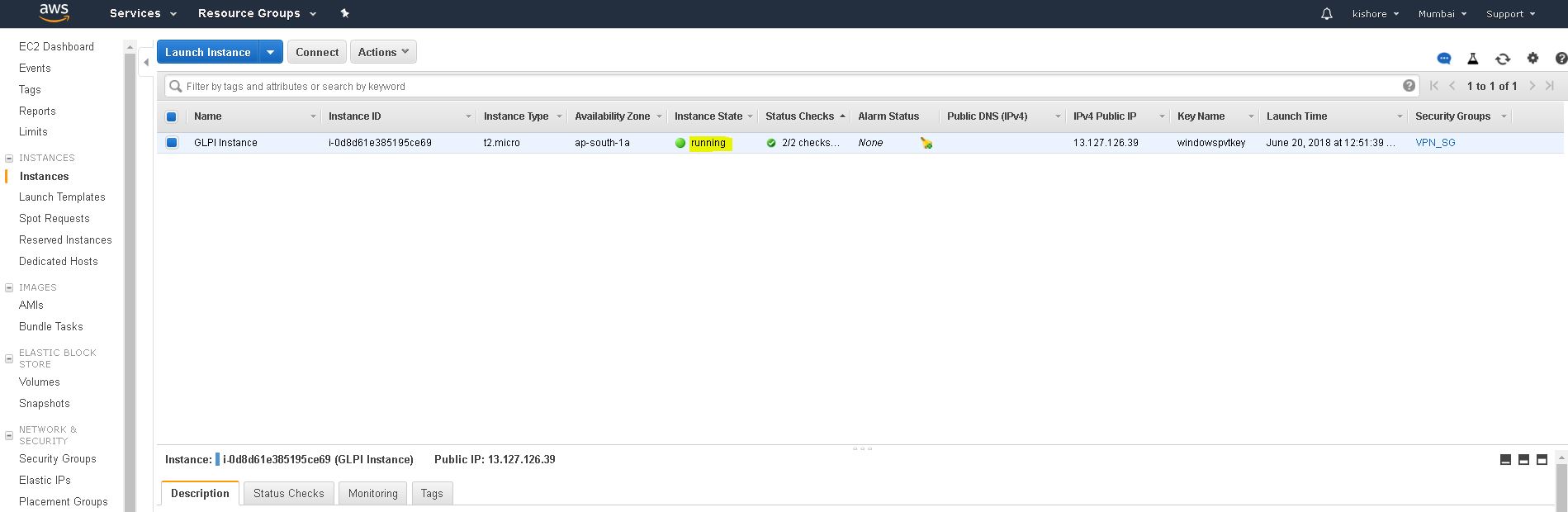Click the filter by tags search field

click(784, 86)
